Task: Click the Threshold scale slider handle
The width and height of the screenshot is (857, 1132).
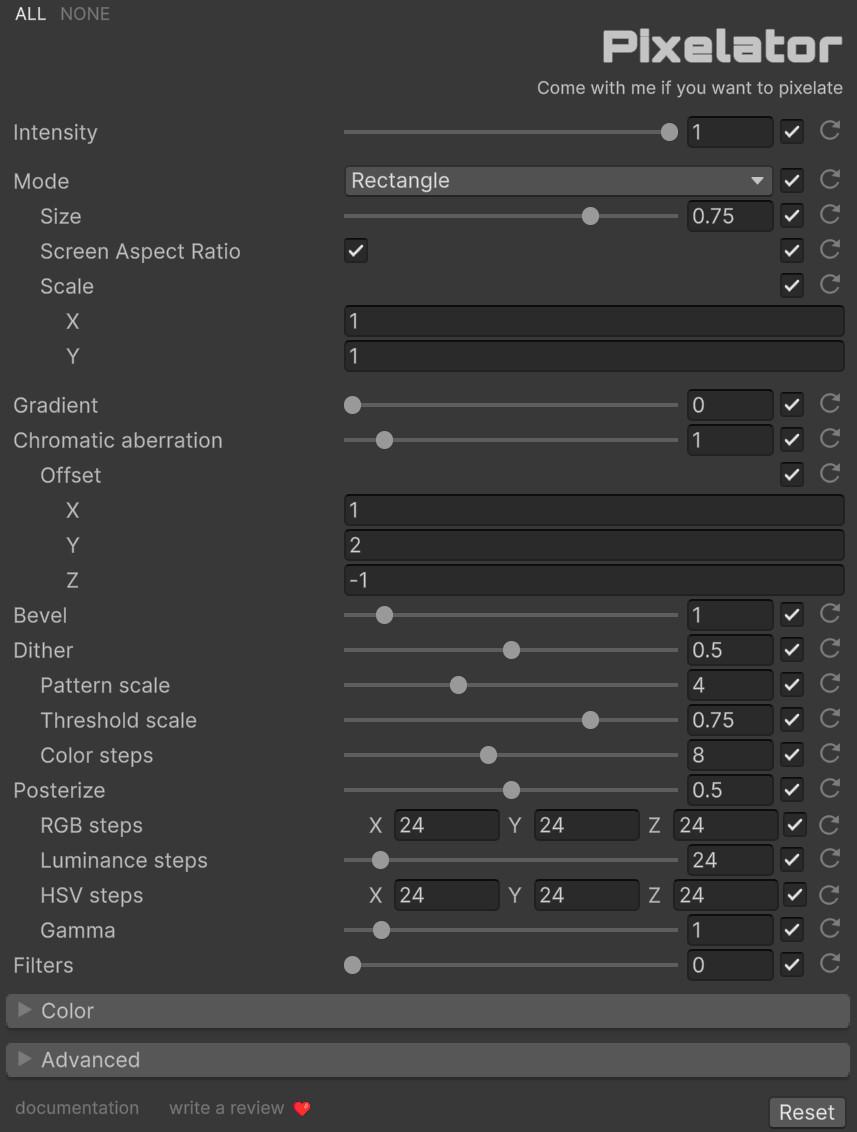Action: click(590, 720)
